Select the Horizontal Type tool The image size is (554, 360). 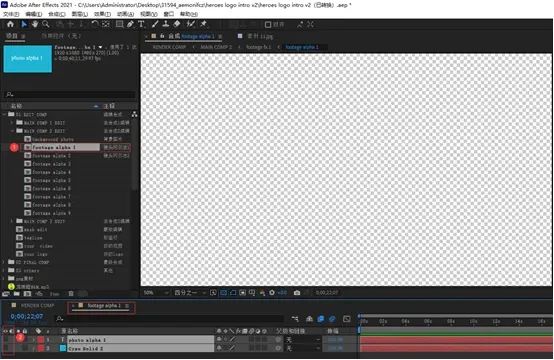click(141, 24)
